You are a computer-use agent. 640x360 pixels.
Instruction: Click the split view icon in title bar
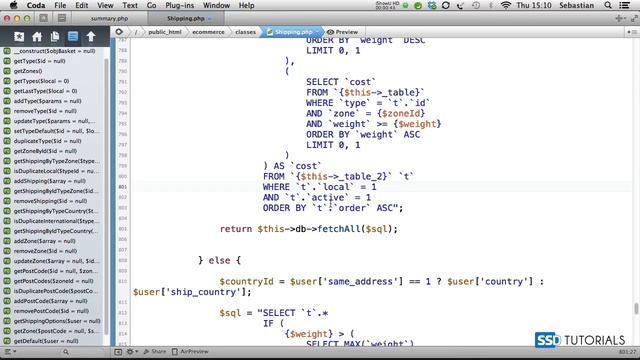tap(62, 18)
